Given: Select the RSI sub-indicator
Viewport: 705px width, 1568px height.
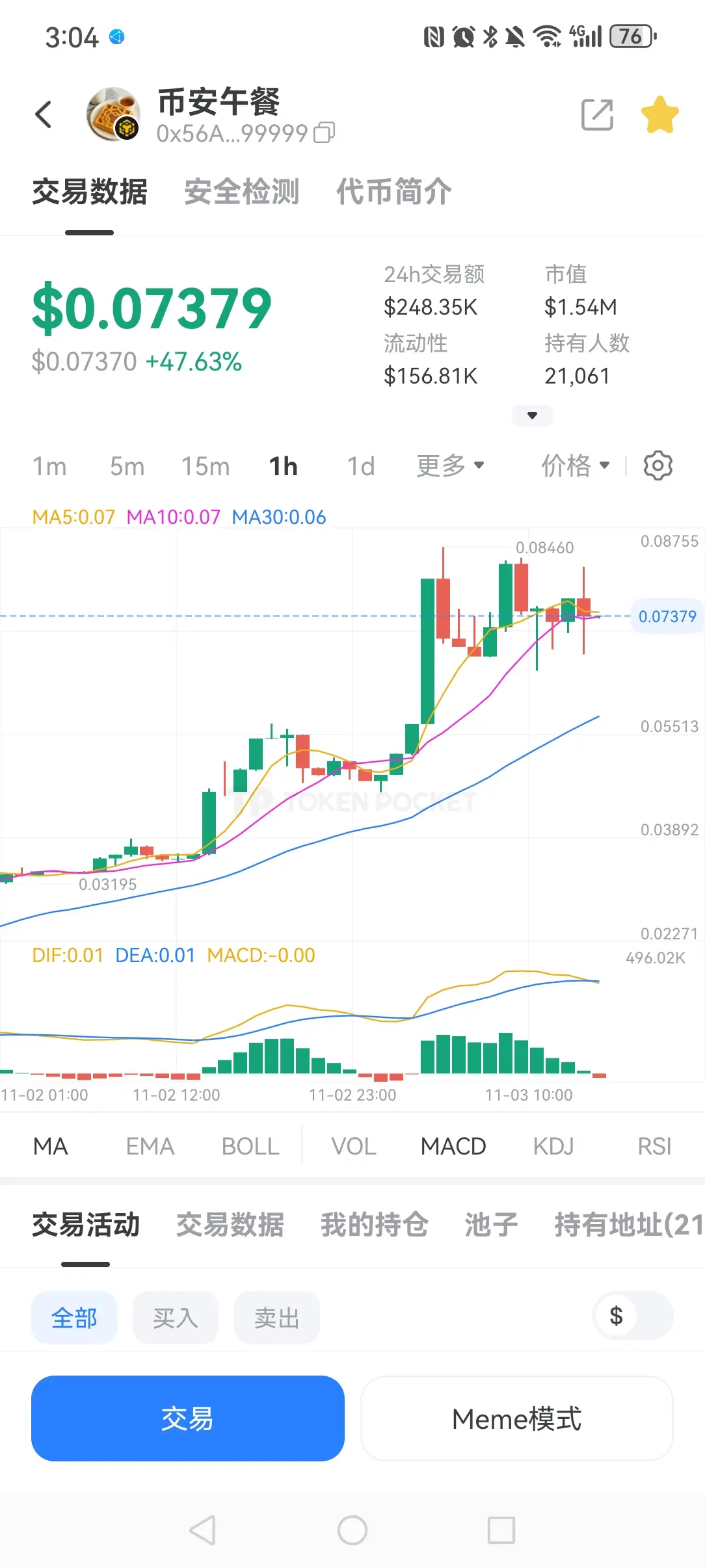Looking at the screenshot, I should click(x=654, y=1146).
